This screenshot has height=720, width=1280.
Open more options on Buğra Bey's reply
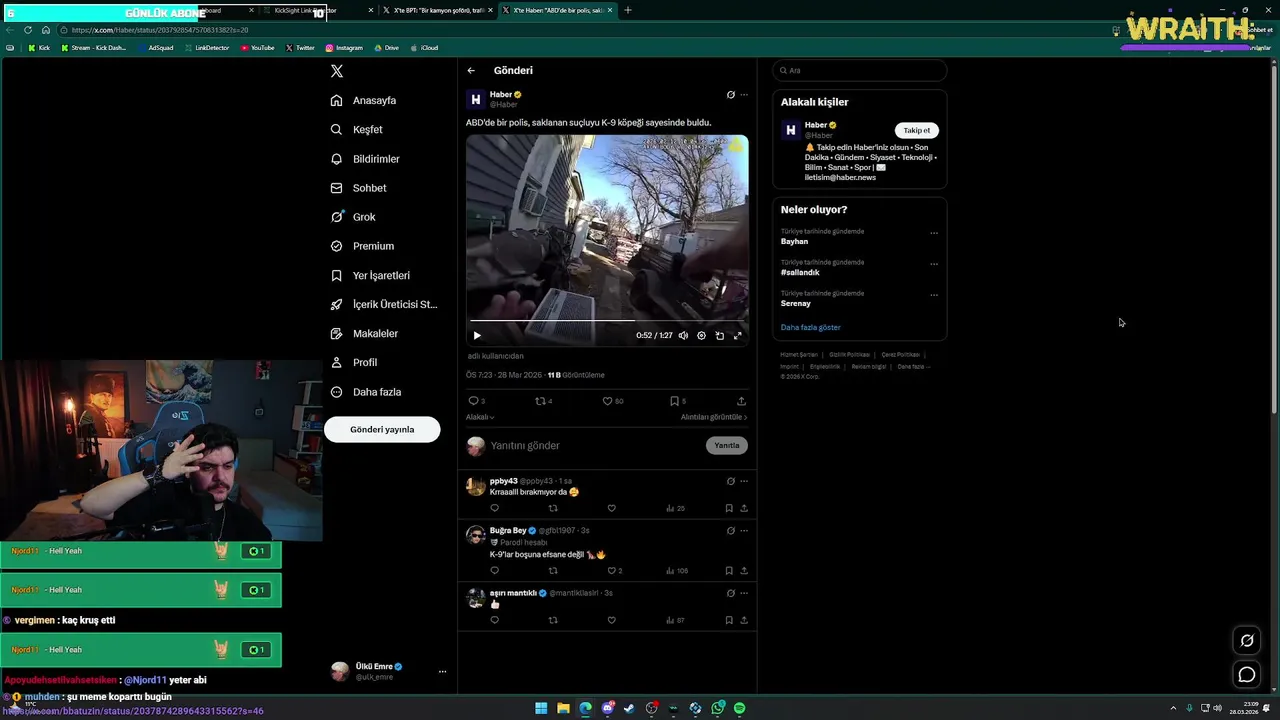point(743,530)
